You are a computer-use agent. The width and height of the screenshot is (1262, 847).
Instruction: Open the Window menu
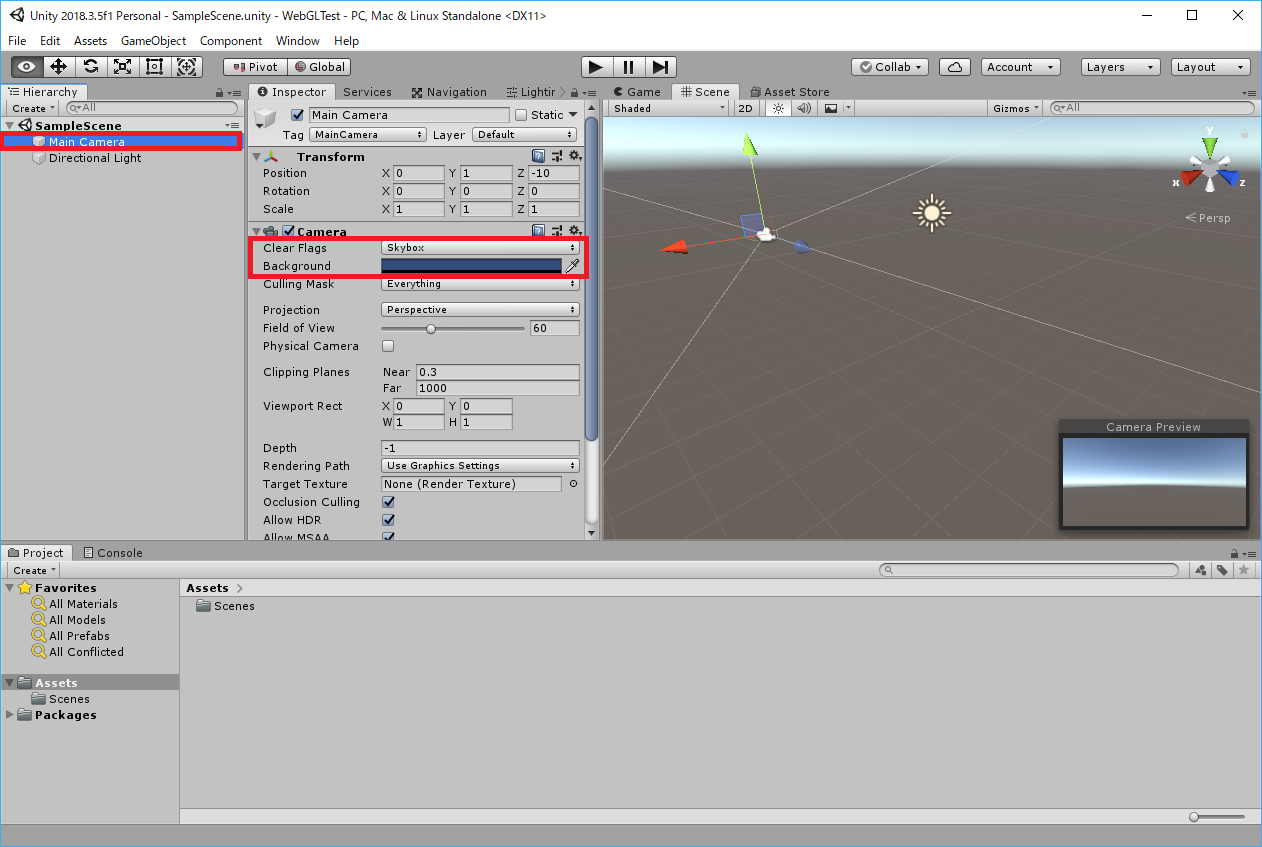point(298,41)
